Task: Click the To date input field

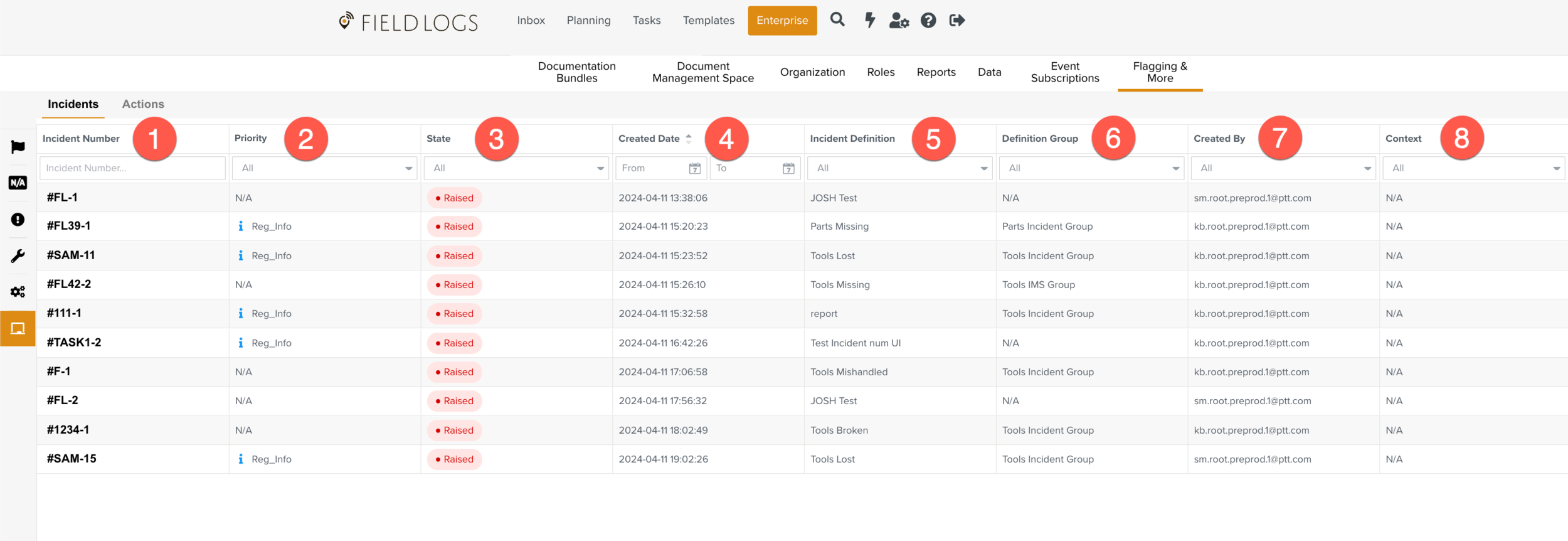Action: [x=755, y=168]
